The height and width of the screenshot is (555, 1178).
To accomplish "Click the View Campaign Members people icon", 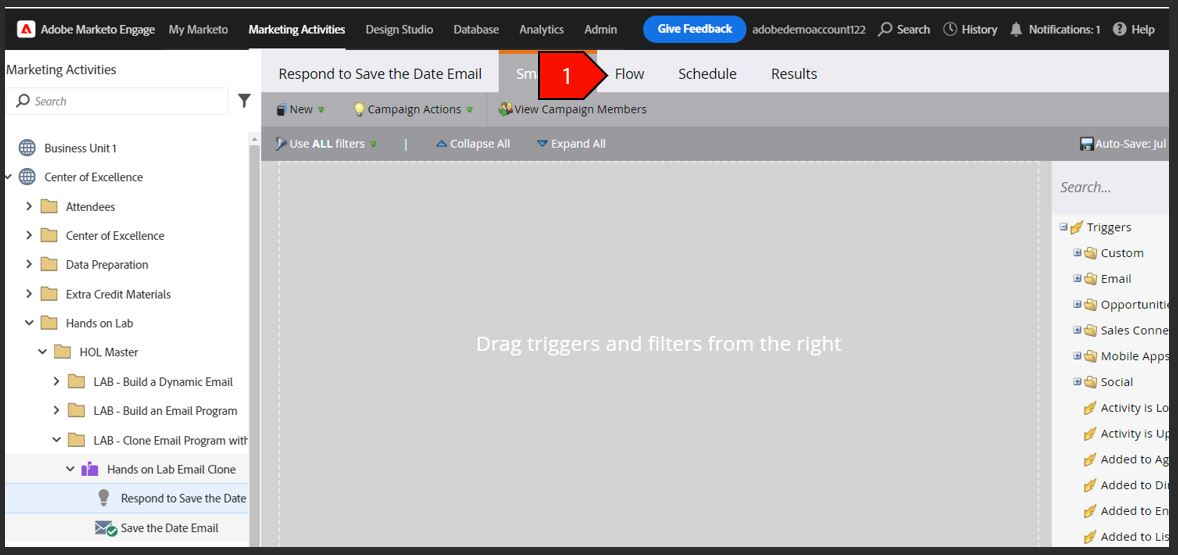I will point(506,109).
